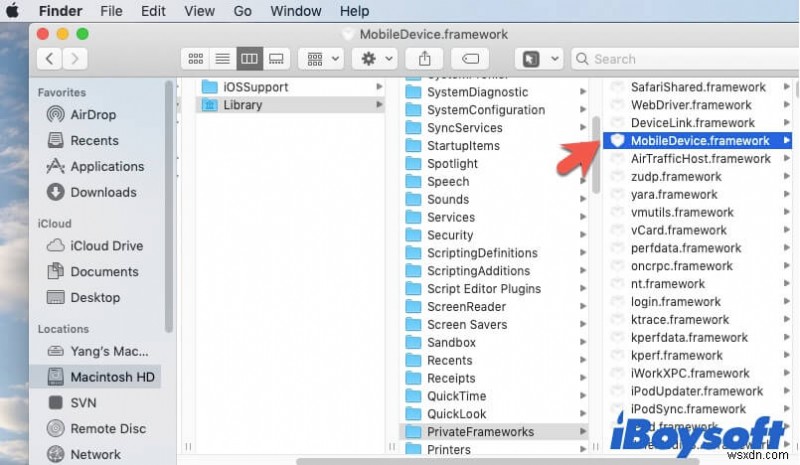The width and height of the screenshot is (800, 465).
Task: Open the Apple menu
Action: (12, 11)
